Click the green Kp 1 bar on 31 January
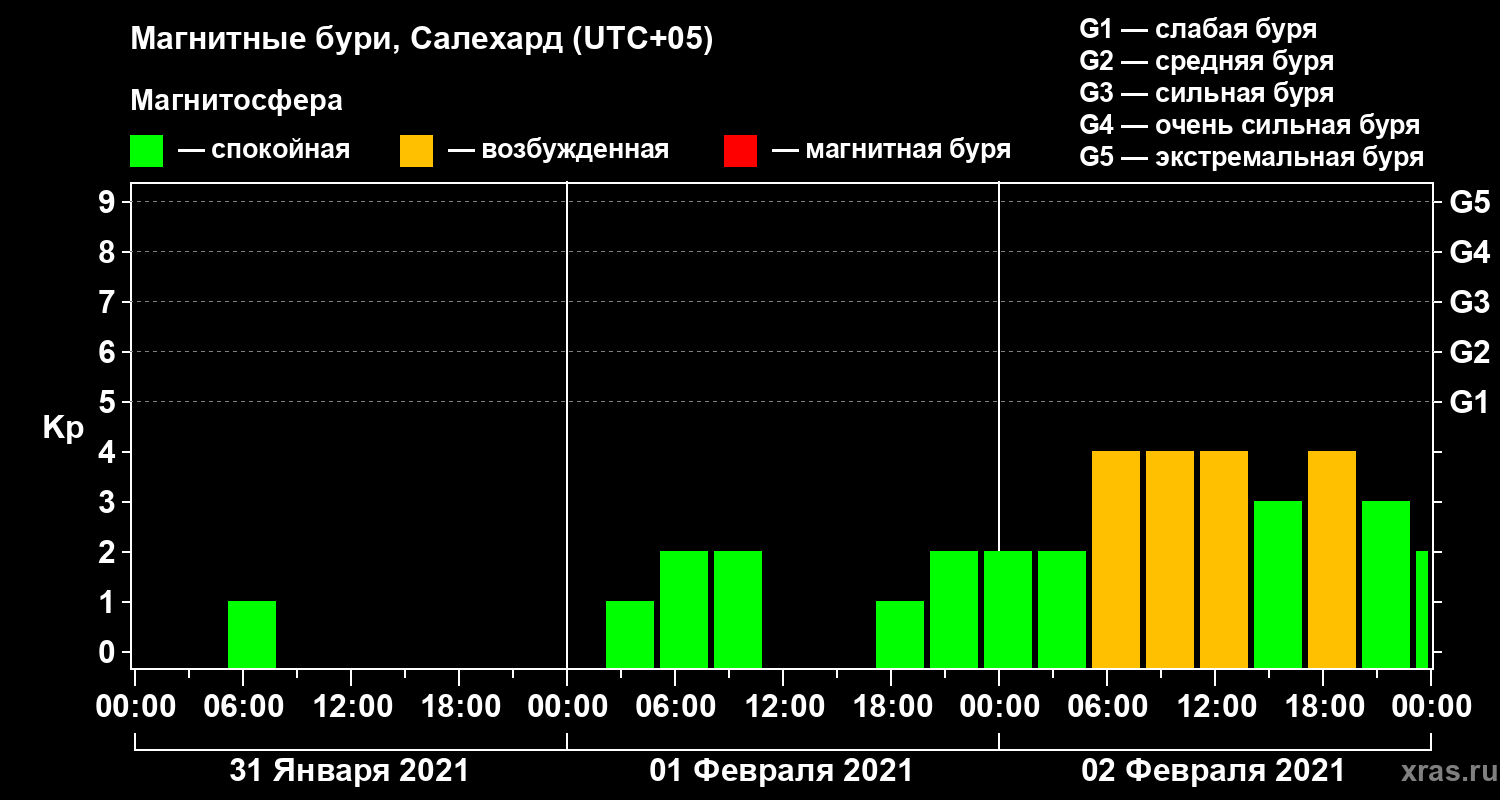This screenshot has height=800, width=1500. (x=252, y=634)
